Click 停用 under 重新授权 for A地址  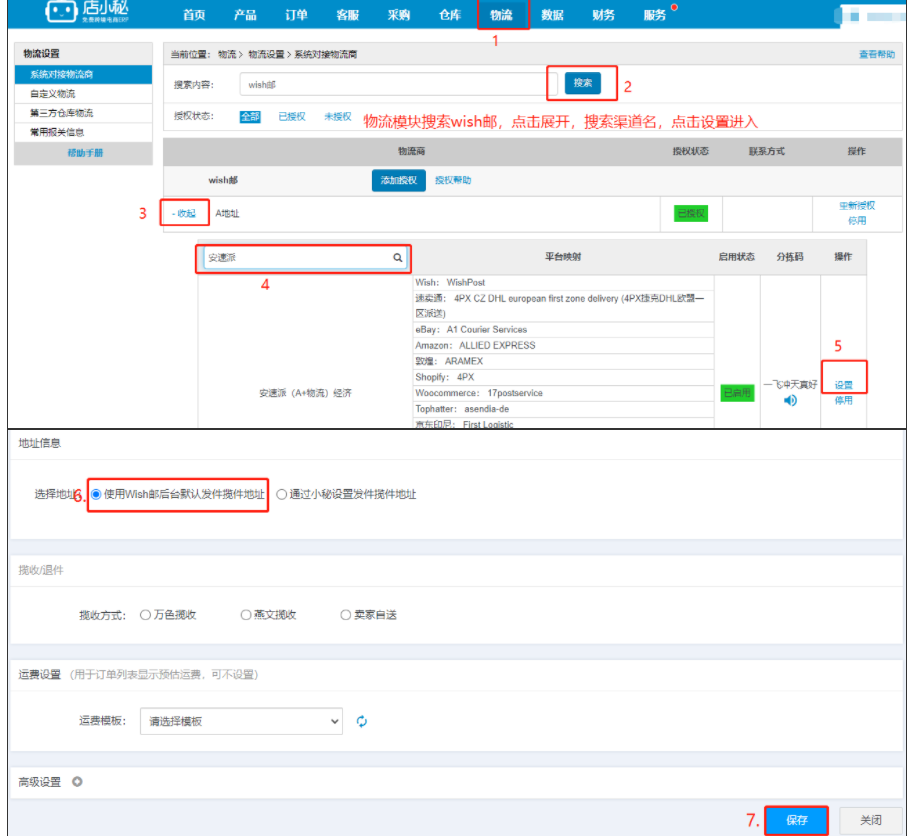pyautogui.click(x=857, y=221)
